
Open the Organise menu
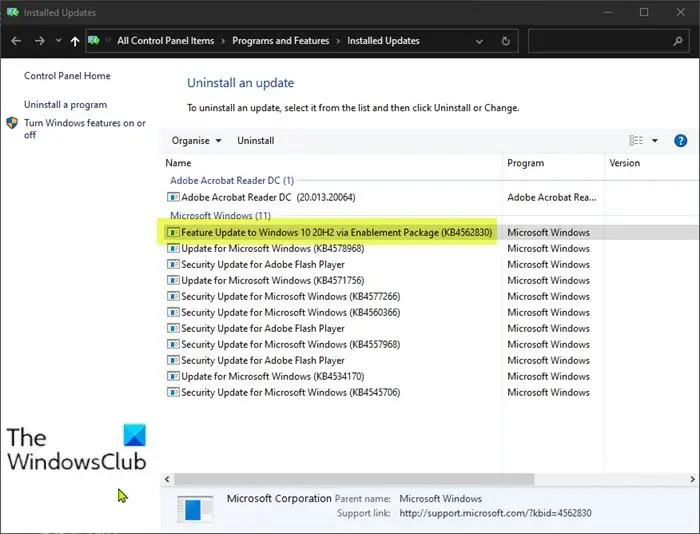196,141
